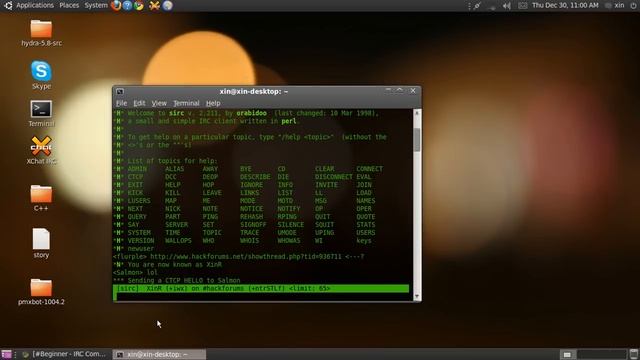Select the xin@xin-desktop taskbar button
This screenshot has width=640, height=360.
click(x=159, y=354)
